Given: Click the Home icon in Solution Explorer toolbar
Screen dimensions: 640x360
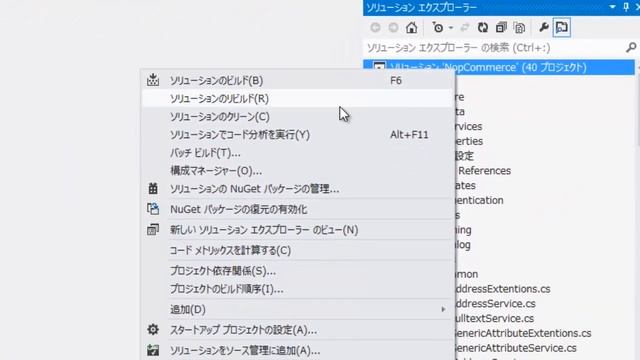Looking at the screenshot, I should [x=411, y=28].
